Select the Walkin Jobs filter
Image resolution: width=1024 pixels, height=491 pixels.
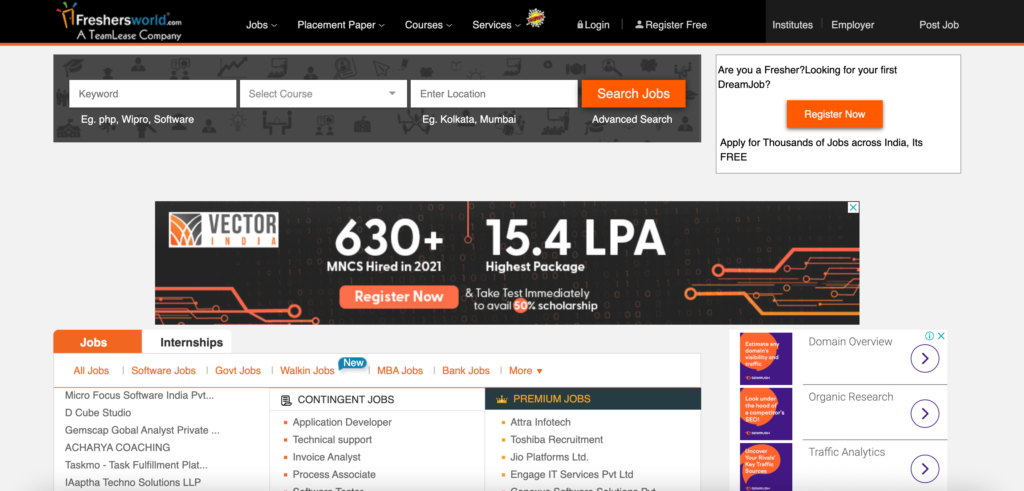click(307, 370)
